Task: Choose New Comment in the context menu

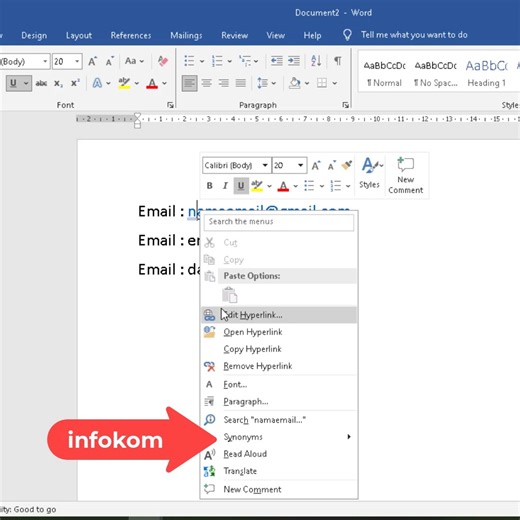Action: pos(279,489)
